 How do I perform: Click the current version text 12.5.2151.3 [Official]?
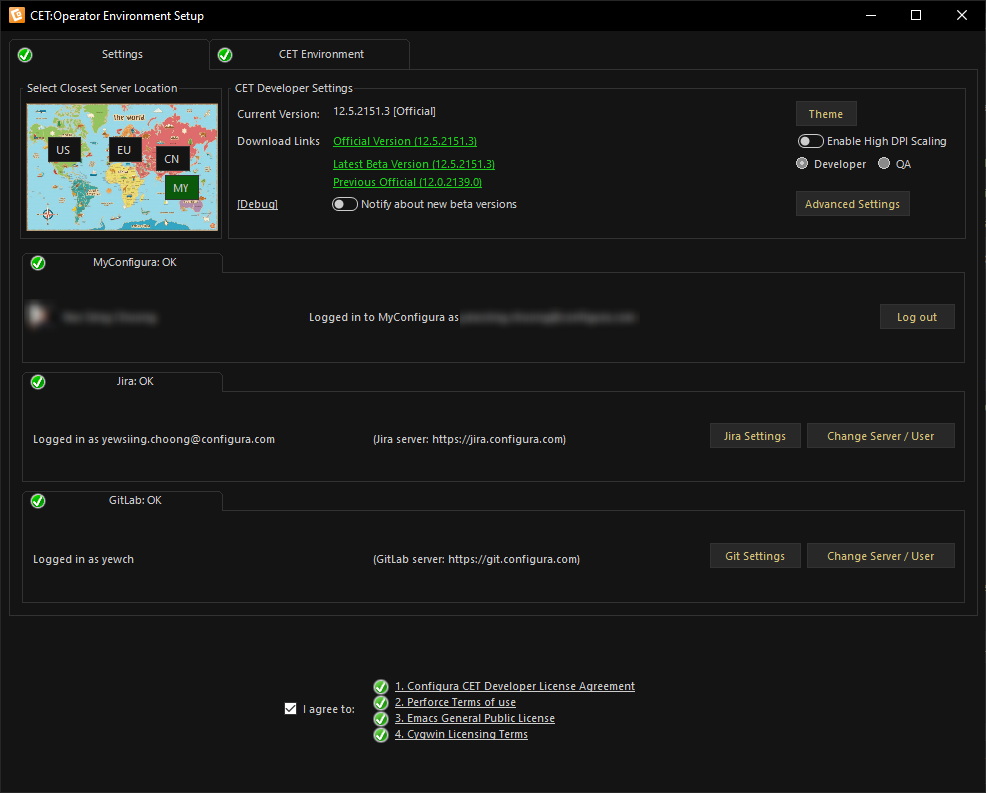[384, 111]
